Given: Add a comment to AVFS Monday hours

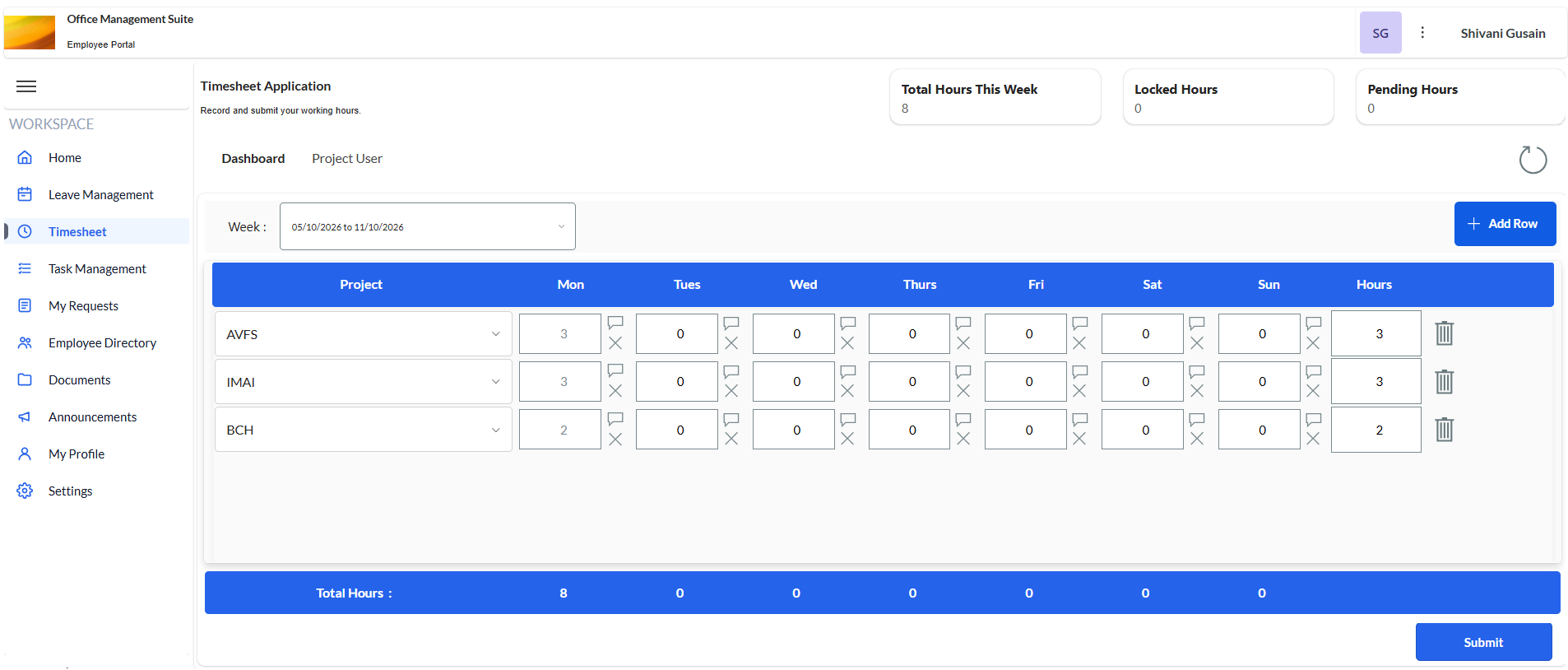Looking at the screenshot, I should [615, 322].
